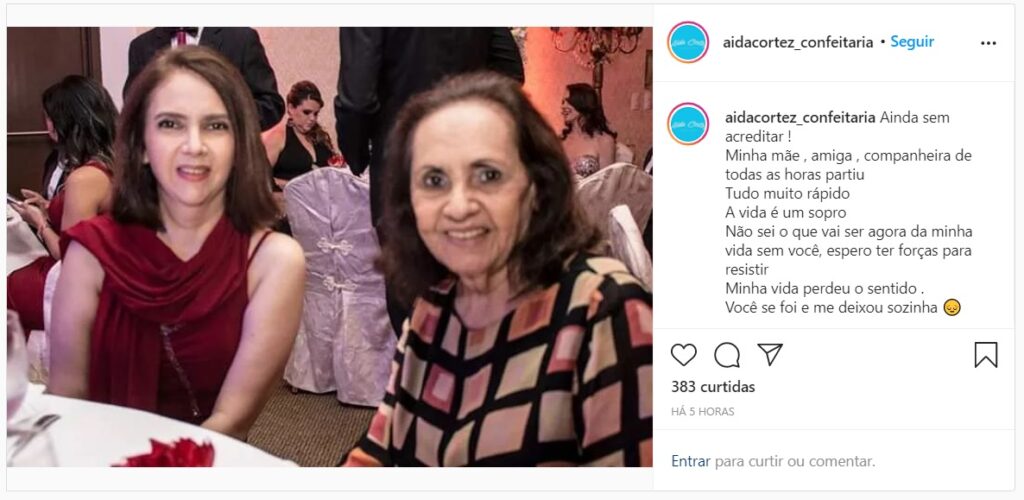View the 383 curtidas likes list
This screenshot has width=1024, height=500.
713,386
